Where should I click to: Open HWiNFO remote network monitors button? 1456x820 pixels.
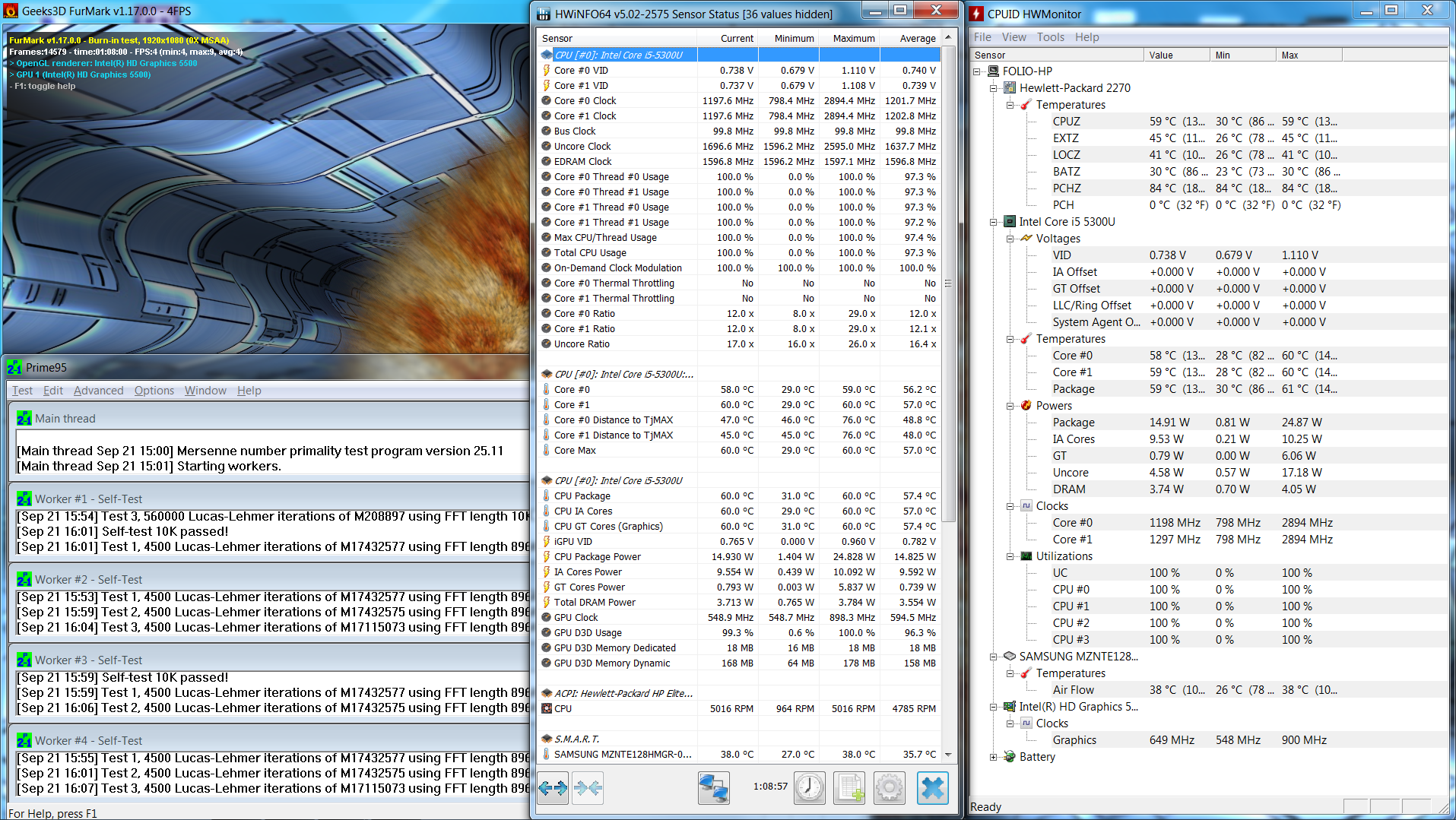click(714, 787)
